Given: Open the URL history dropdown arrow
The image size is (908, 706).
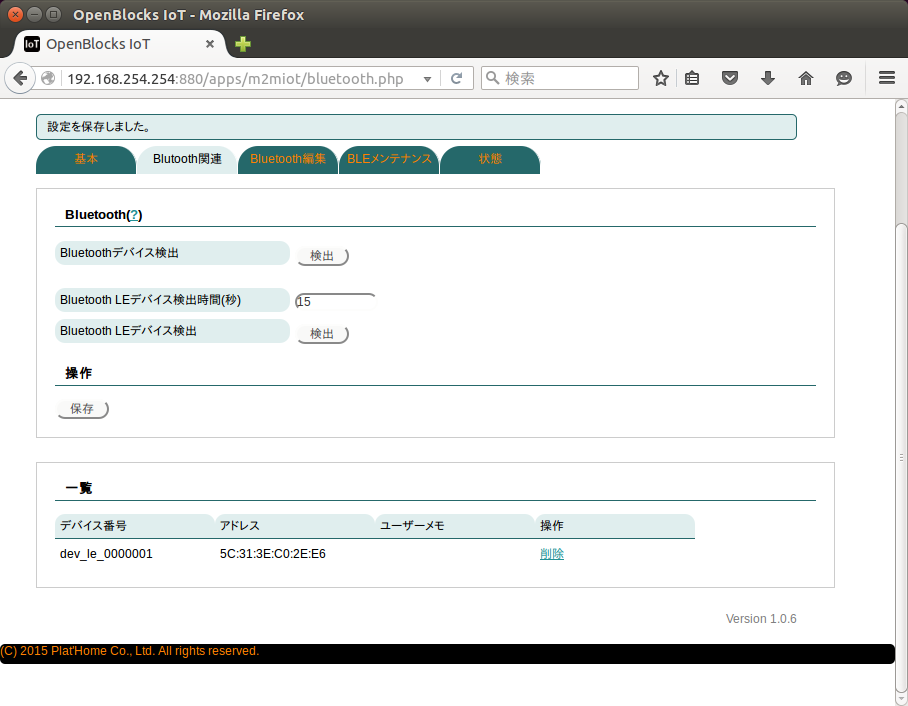Looking at the screenshot, I should [x=427, y=79].
